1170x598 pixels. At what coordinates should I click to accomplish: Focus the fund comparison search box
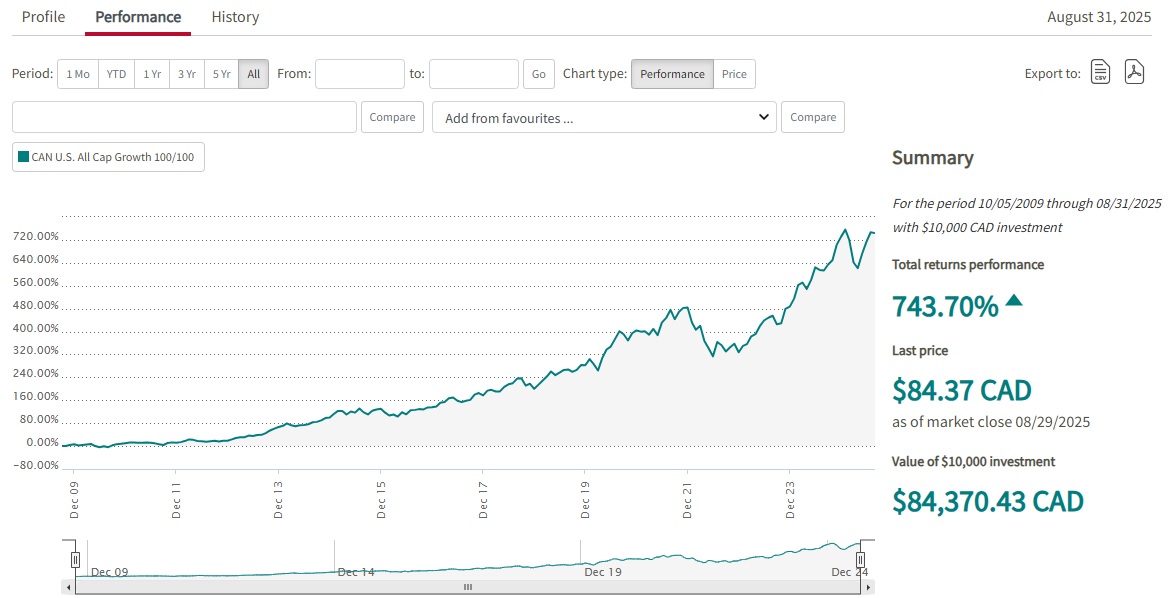click(x=184, y=117)
